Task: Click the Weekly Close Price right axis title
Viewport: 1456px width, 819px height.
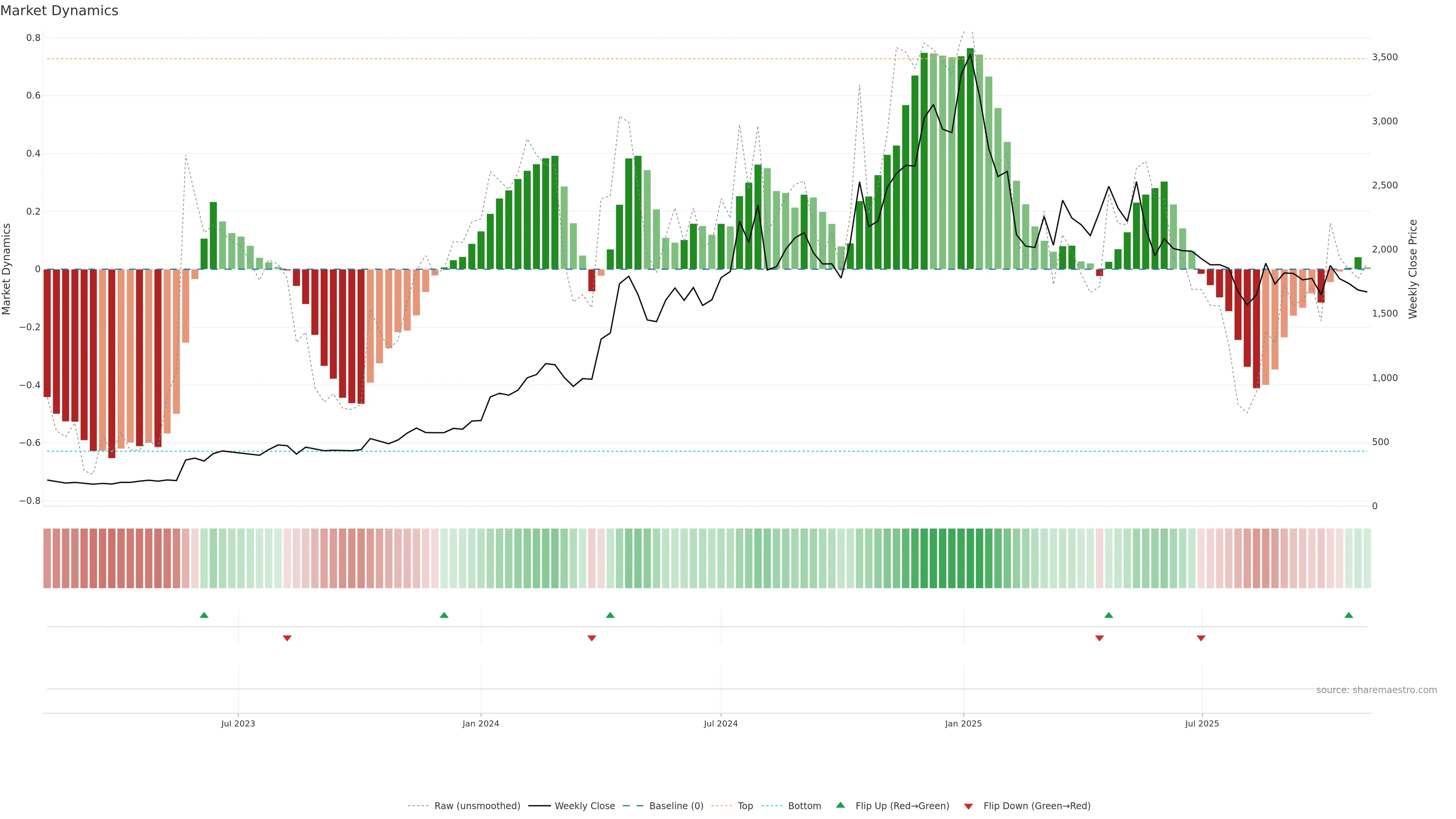Action: [x=1412, y=269]
